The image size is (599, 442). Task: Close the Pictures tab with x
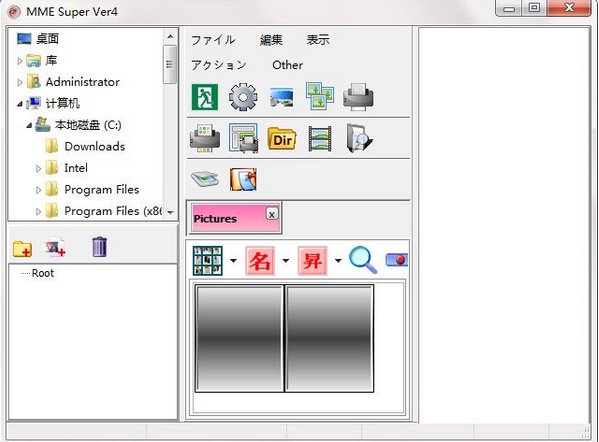coord(272,214)
